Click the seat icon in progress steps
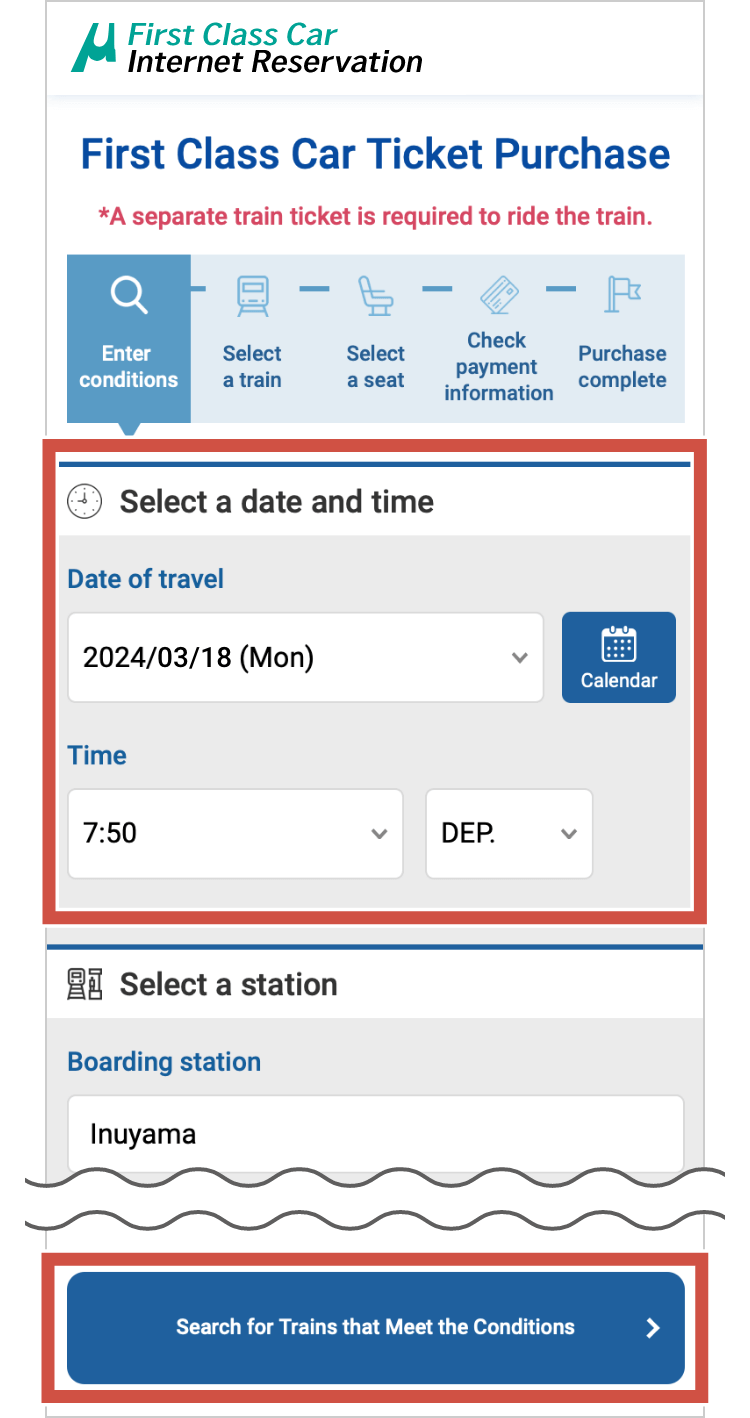Viewport: 750px width, 1418px height. [x=376, y=295]
